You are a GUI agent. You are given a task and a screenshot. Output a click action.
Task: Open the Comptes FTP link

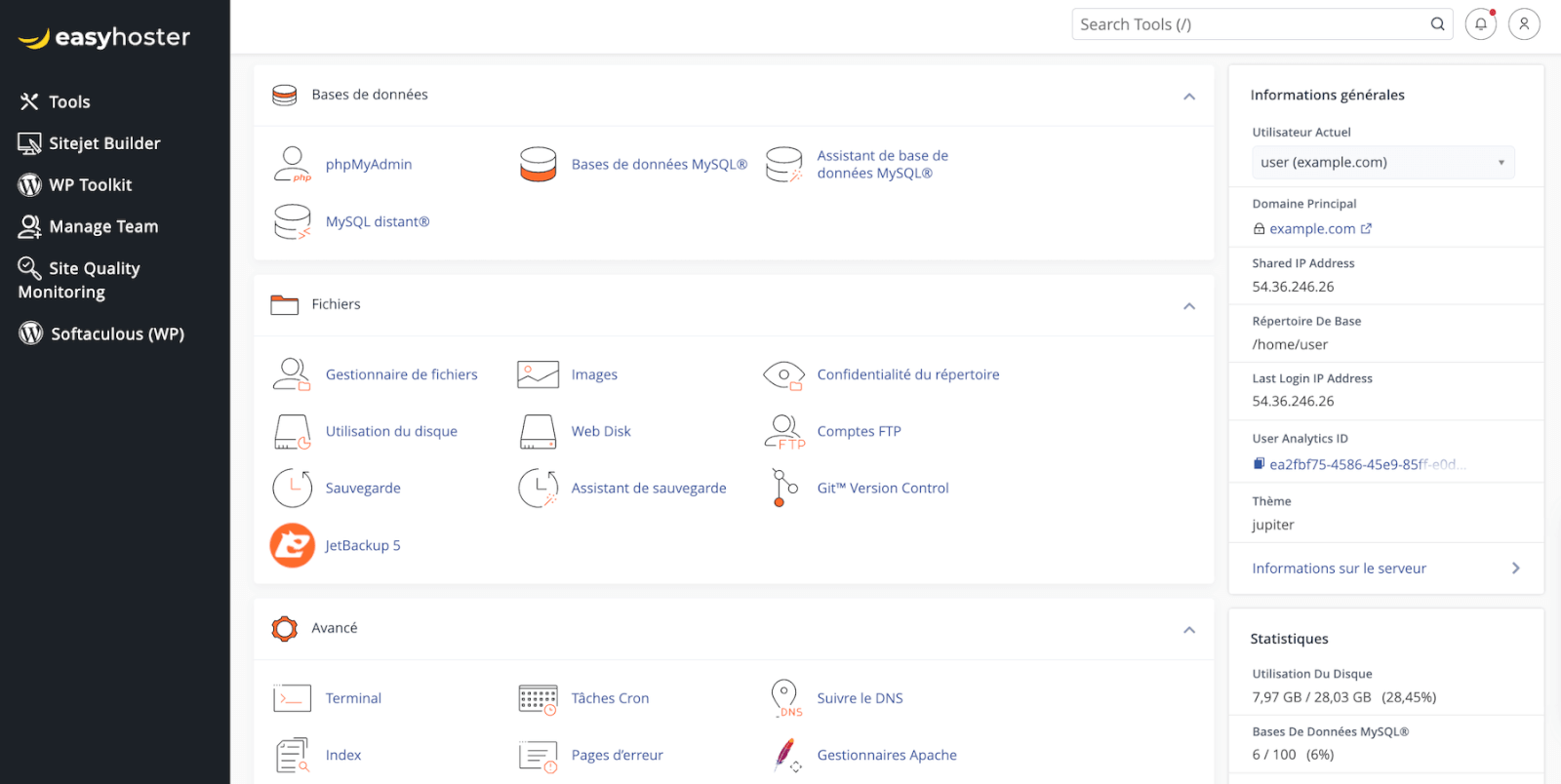tap(860, 431)
